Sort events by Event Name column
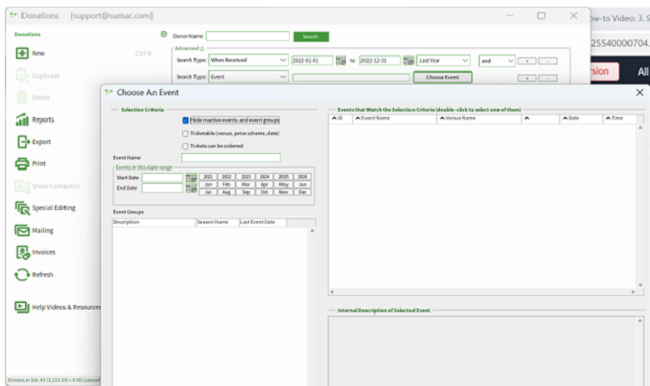This screenshot has height=386, width=650. [x=394, y=118]
